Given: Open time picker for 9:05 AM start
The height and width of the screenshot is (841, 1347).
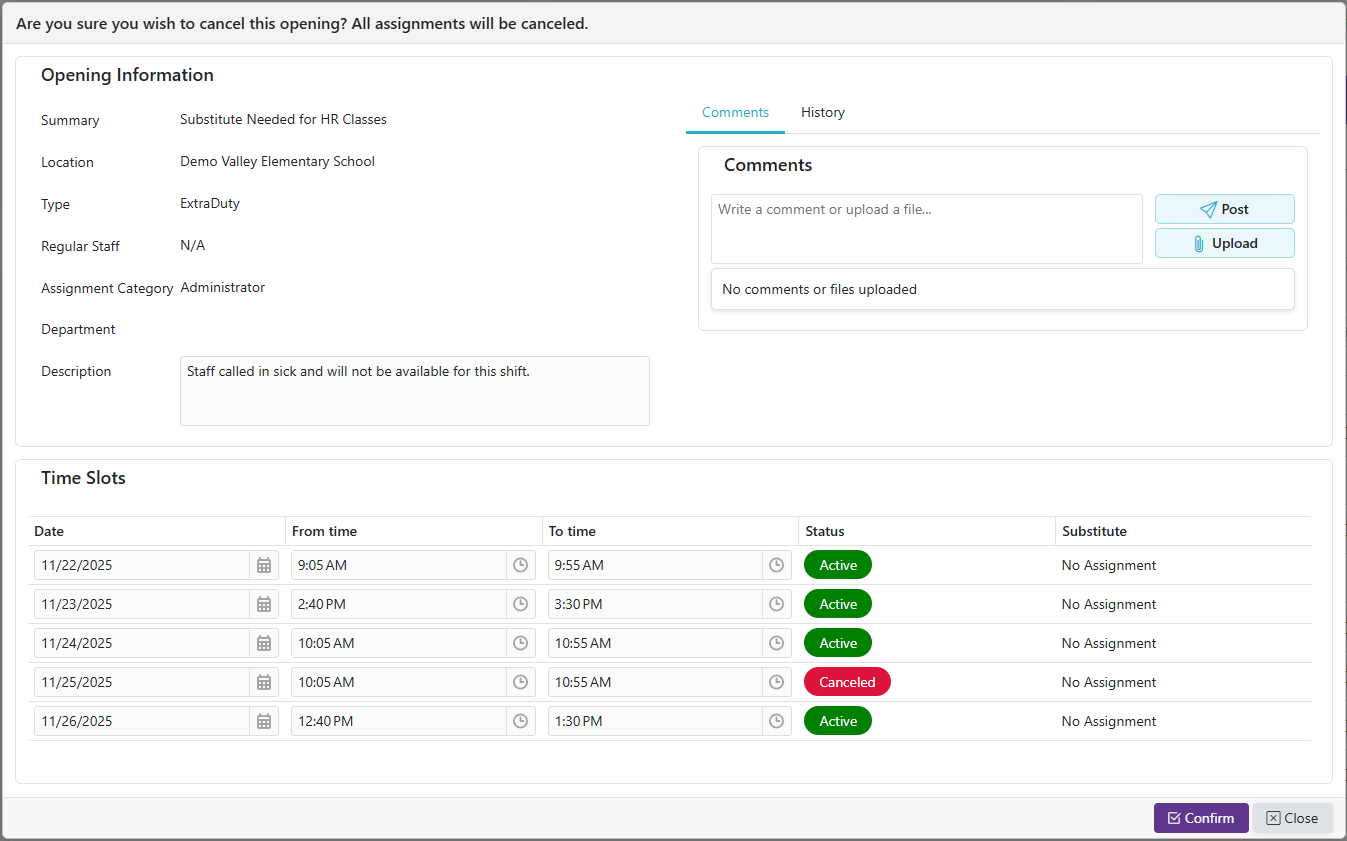Looking at the screenshot, I should pyautogui.click(x=520, y=565).
